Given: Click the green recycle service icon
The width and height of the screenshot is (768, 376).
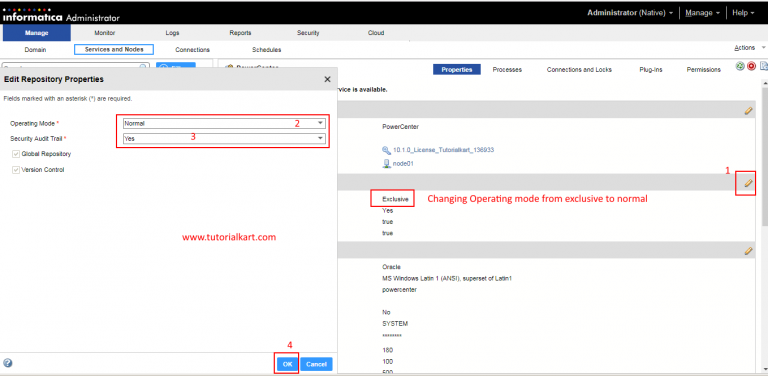Looking at the screenshot, I should tap(740, 66).
